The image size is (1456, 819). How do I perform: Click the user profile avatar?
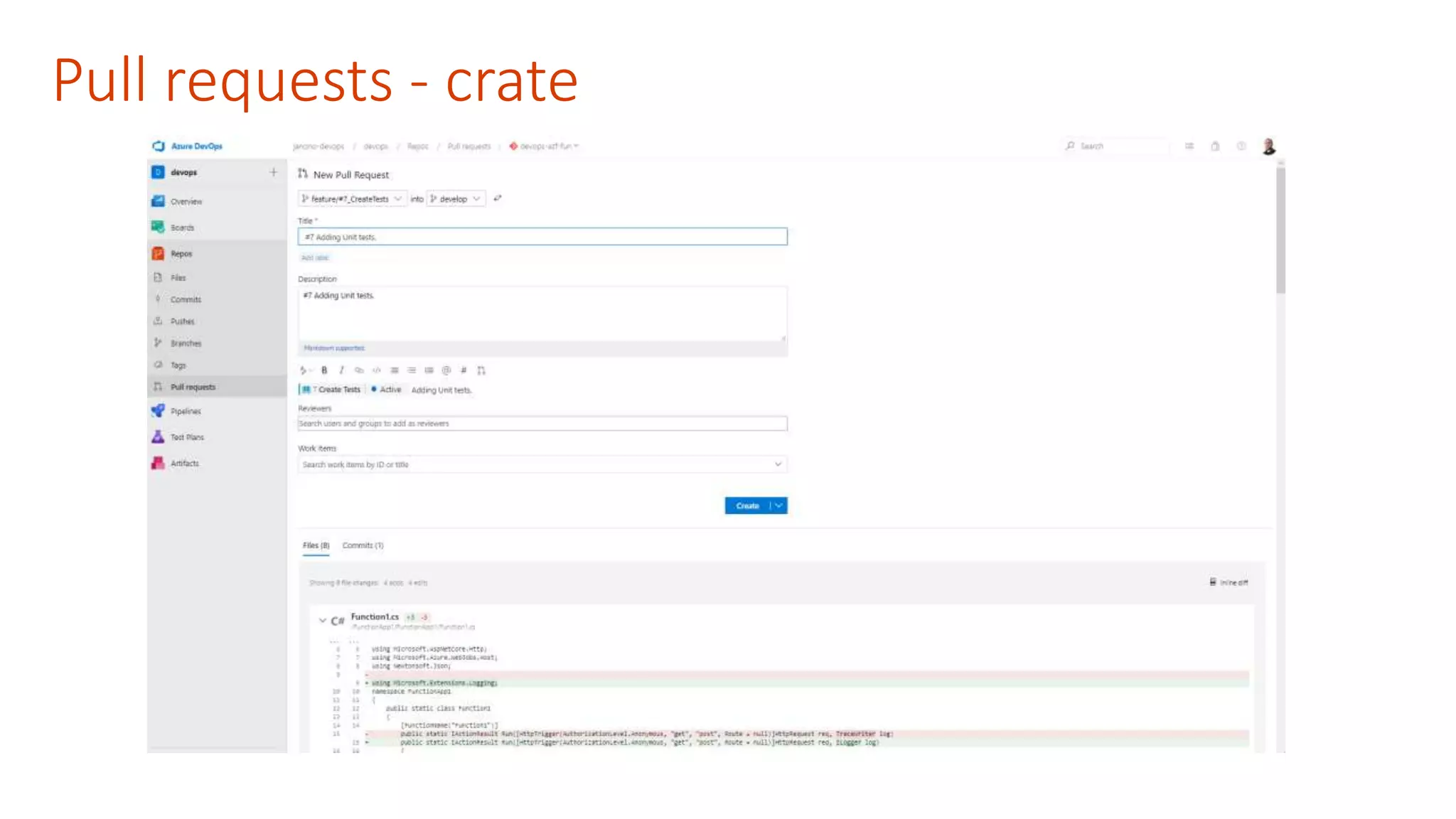1268,146
